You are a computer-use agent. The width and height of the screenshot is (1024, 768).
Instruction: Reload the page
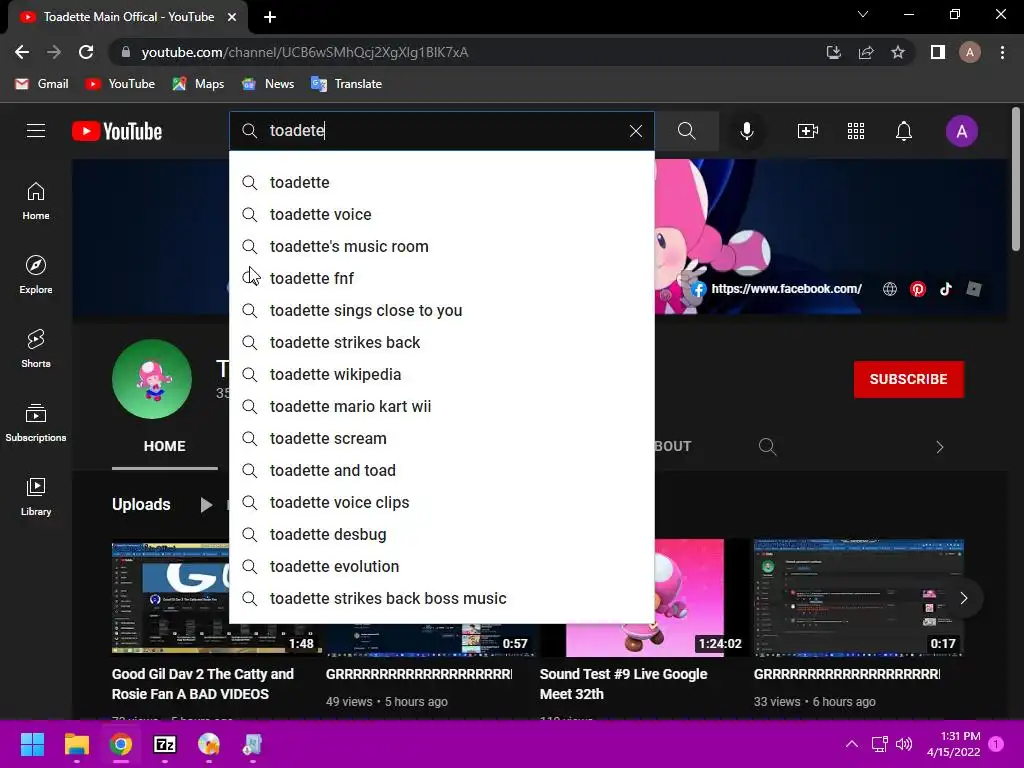tap(86, 52)
